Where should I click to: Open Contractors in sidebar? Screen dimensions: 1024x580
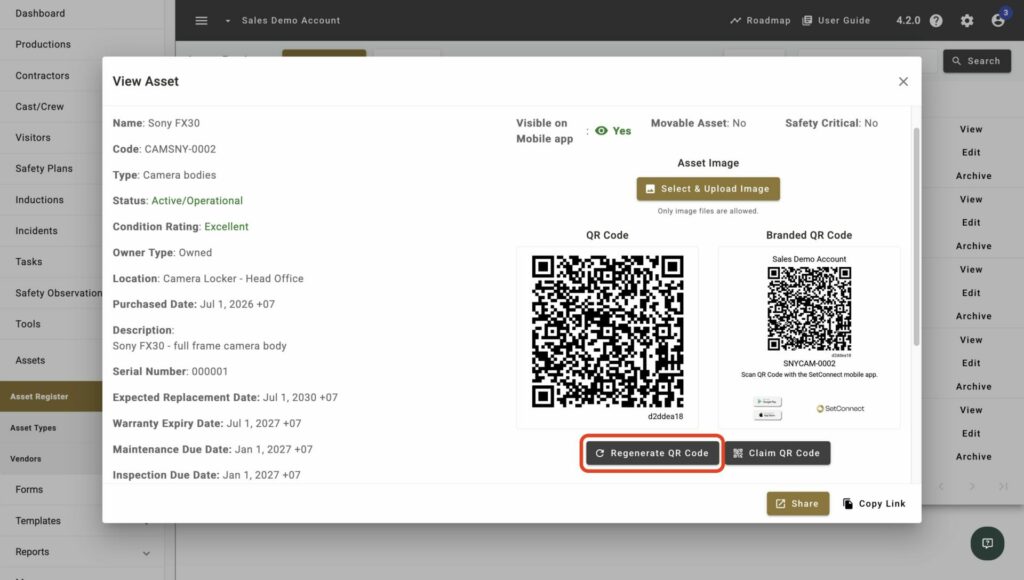point(42,75)
